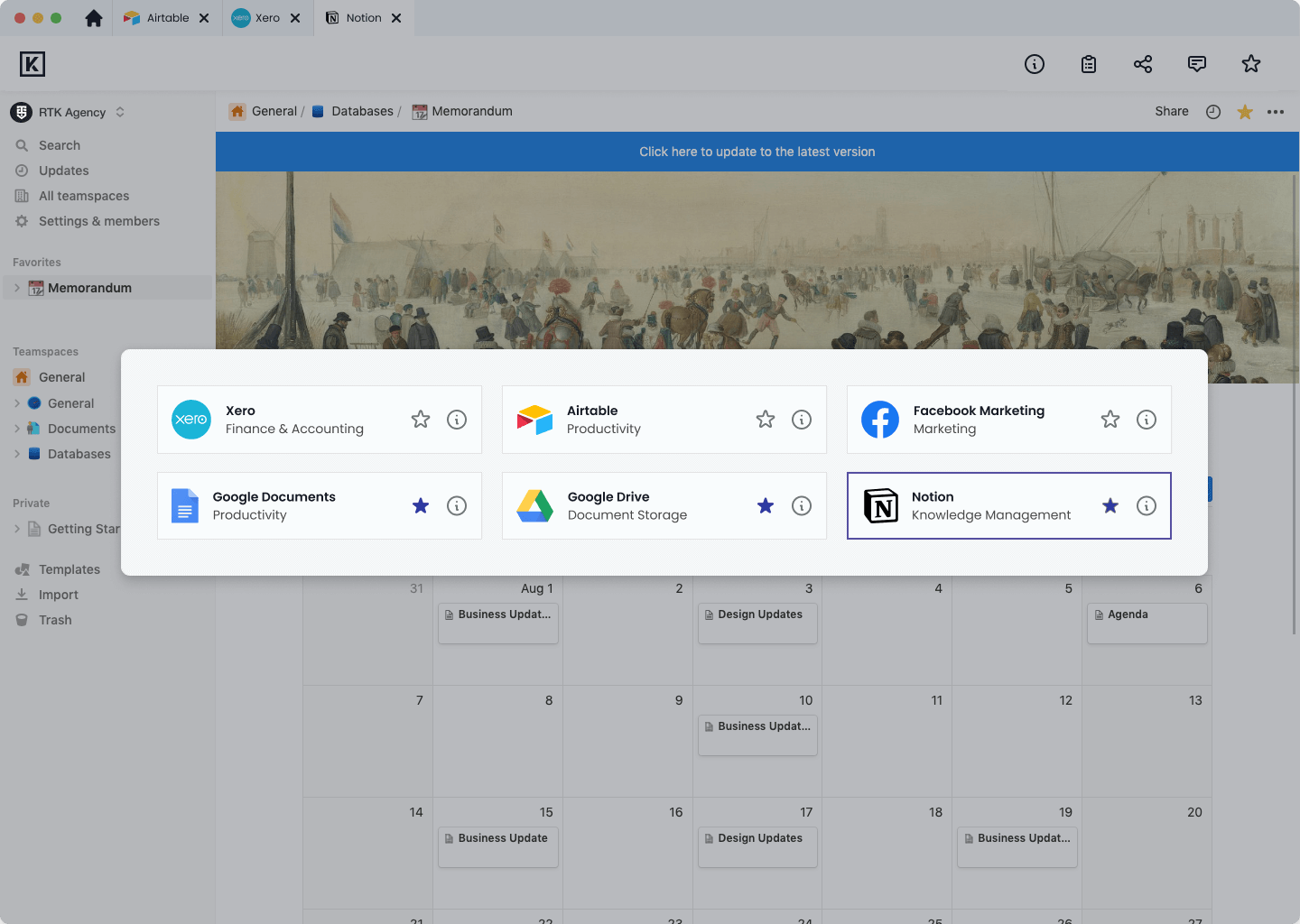Click the Share button

[1172, 112]
